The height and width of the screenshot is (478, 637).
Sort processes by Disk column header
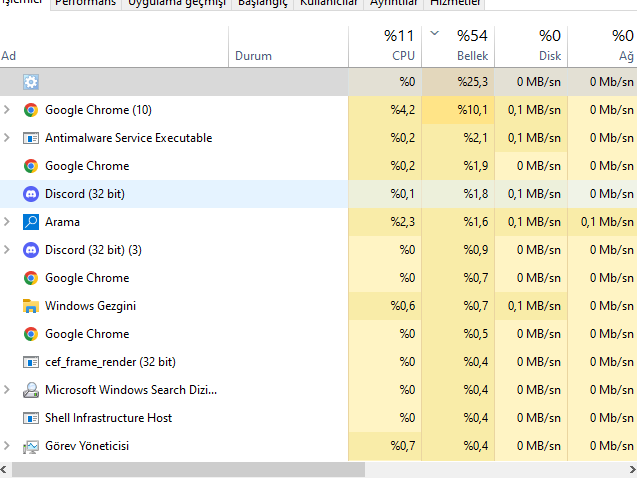pos(531,47)
